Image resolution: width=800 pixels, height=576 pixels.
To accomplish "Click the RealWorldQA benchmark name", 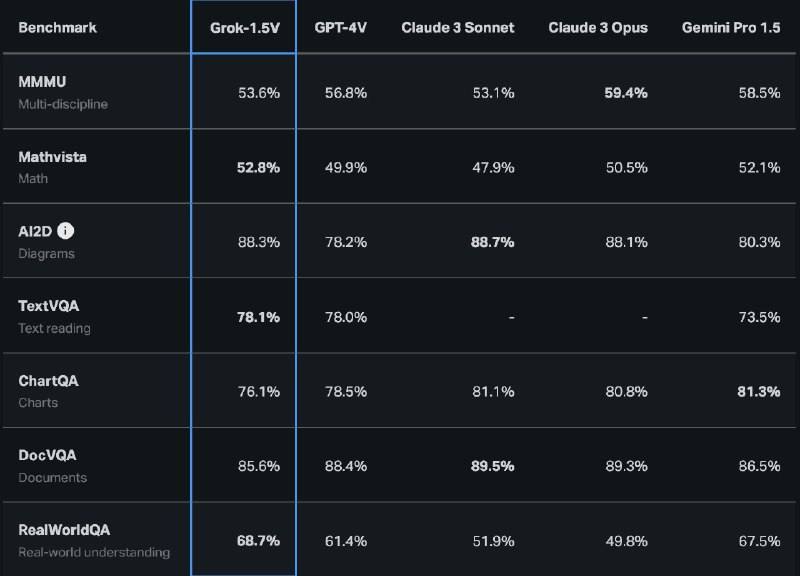I will 62,530.
